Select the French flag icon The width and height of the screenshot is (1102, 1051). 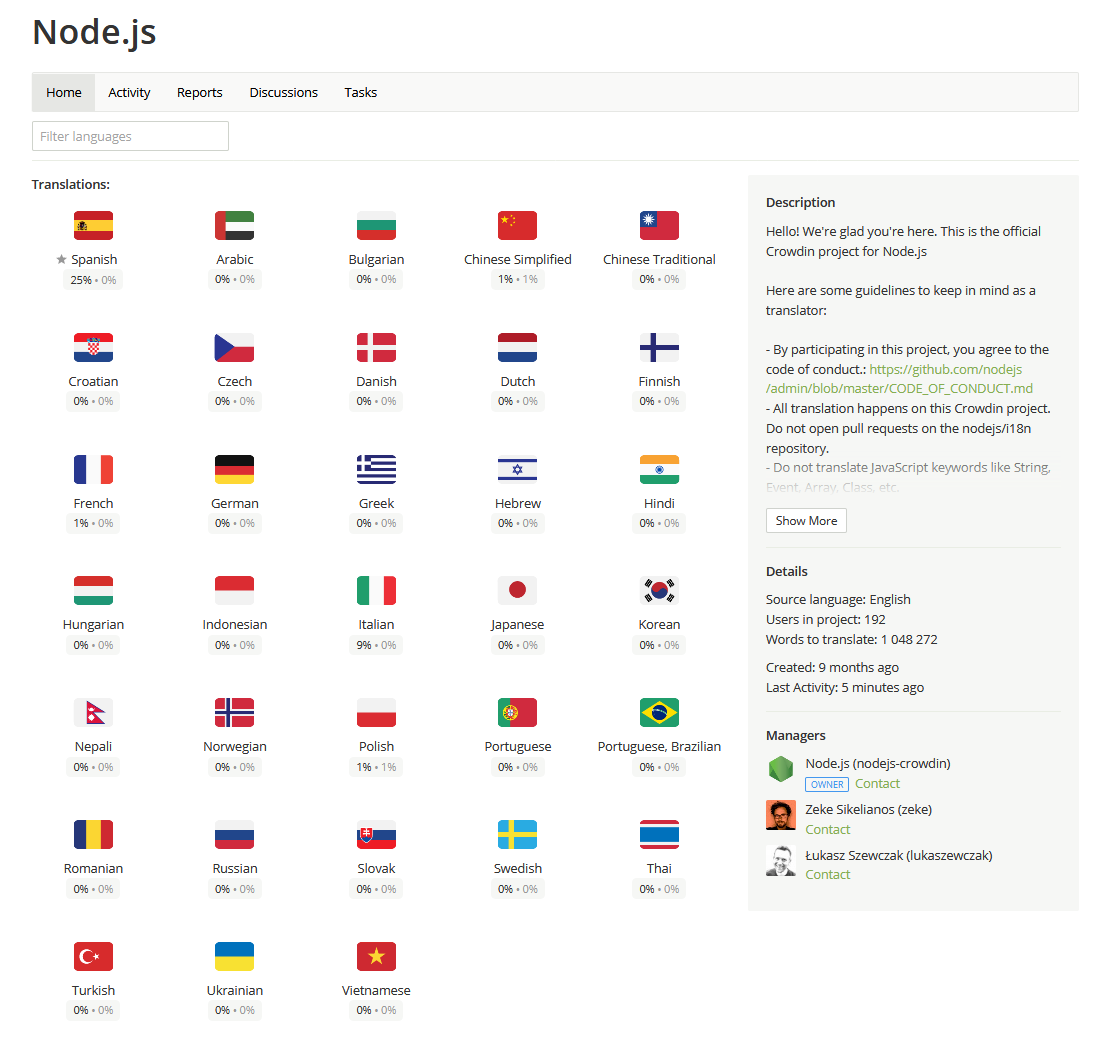click(x=93, y=470)
